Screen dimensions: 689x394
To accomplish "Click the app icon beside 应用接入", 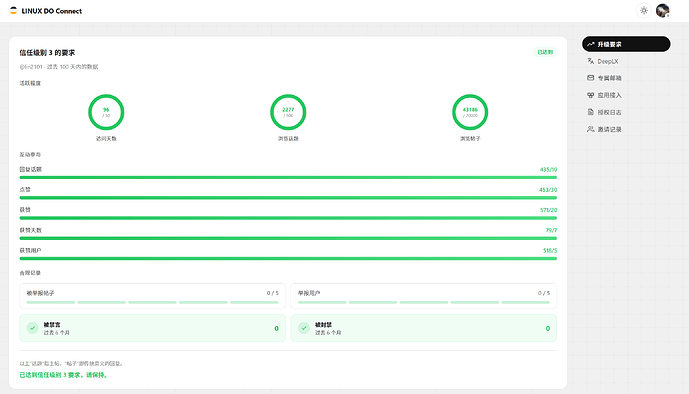I will 591,95.
